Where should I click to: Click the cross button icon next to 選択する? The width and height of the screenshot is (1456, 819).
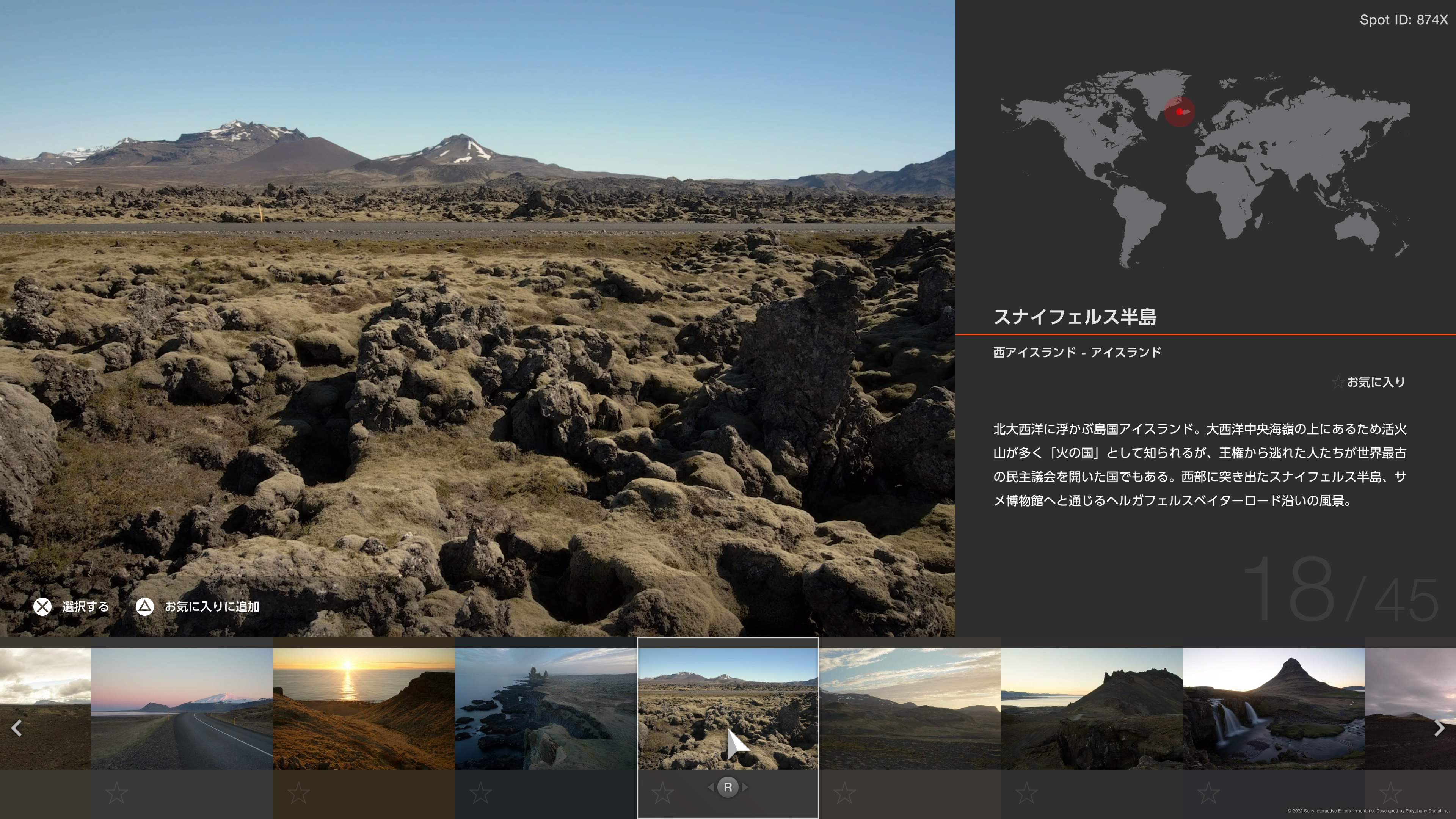point(42,607)
